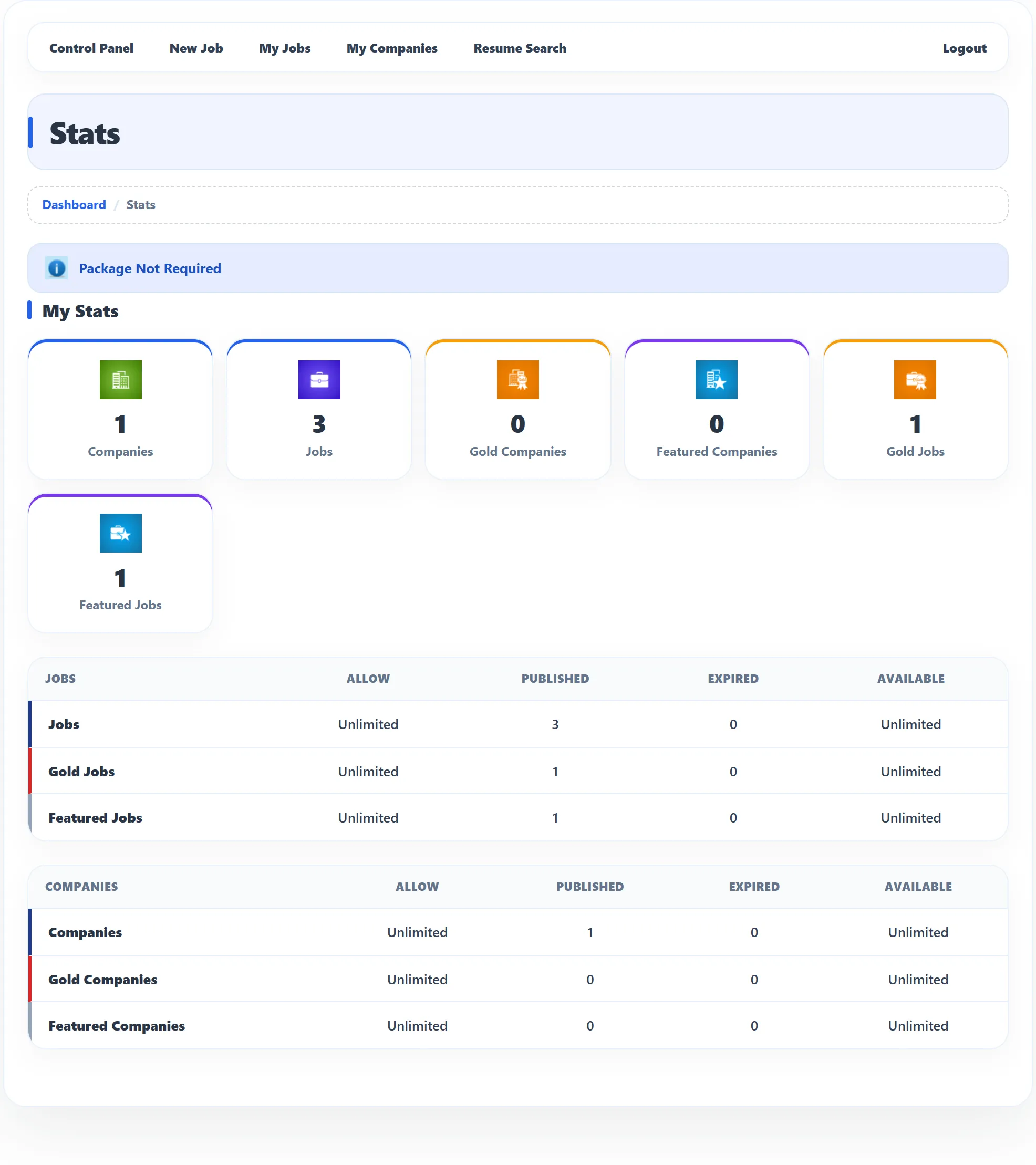
Task: Click the count 1 on the Featured Jobs card
Action: pyautogui.click(x=120, y=578)
